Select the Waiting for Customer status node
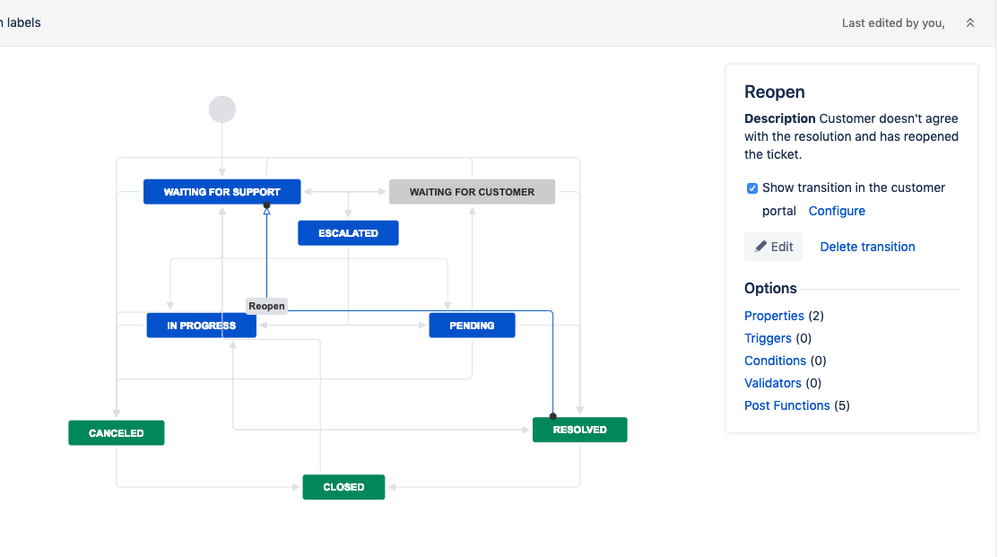 [x=471, y=192]
